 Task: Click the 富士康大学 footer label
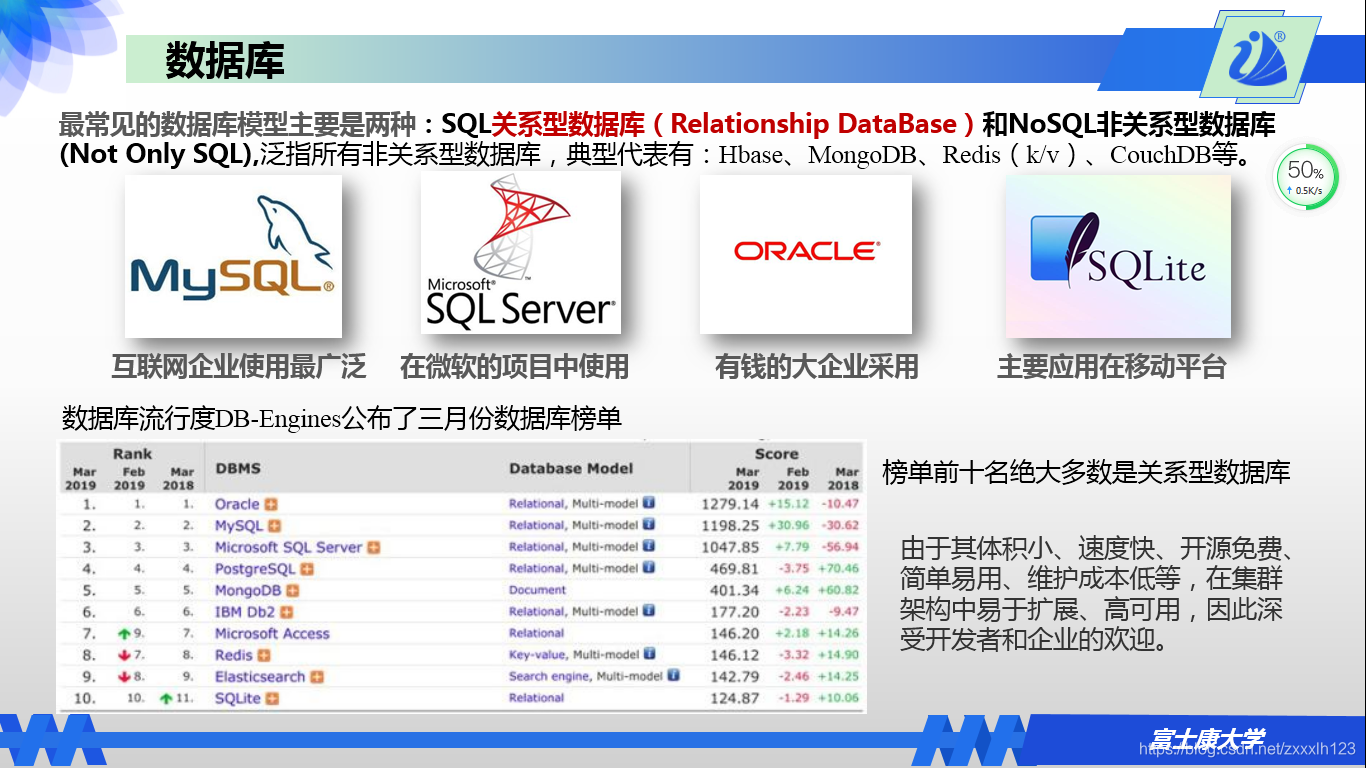tap(1206, 741)
